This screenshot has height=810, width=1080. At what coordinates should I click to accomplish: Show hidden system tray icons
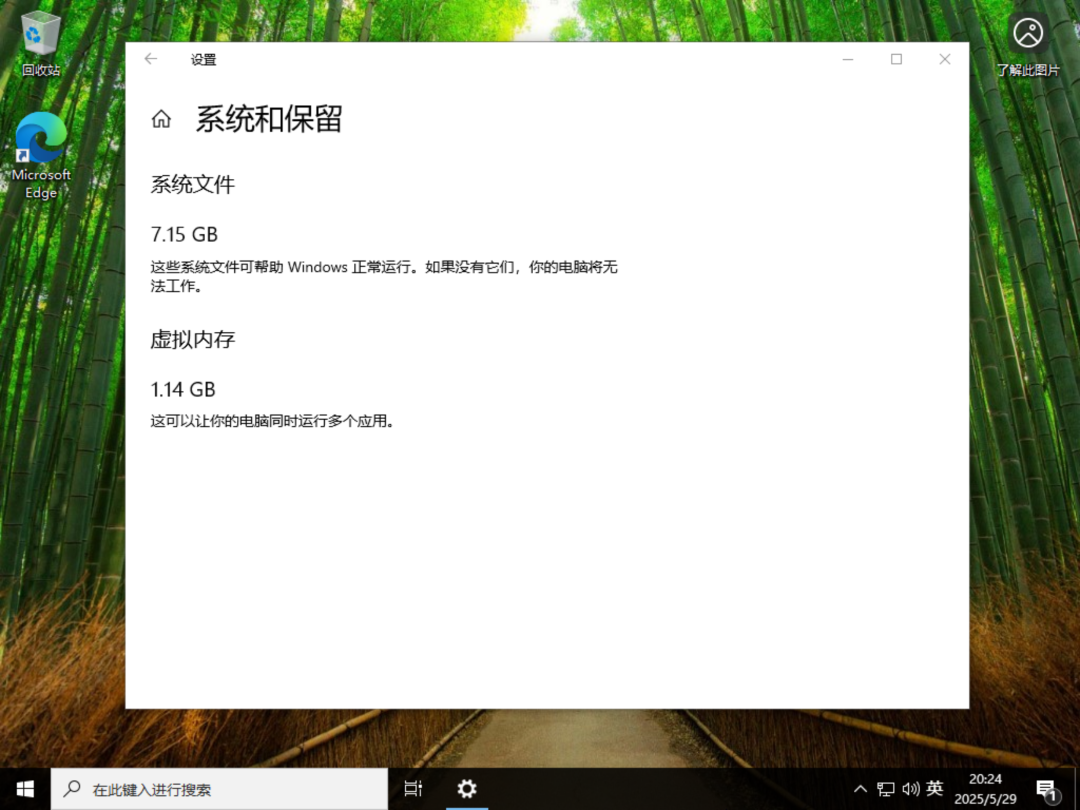pyautogui.click(x=860, y=789)
